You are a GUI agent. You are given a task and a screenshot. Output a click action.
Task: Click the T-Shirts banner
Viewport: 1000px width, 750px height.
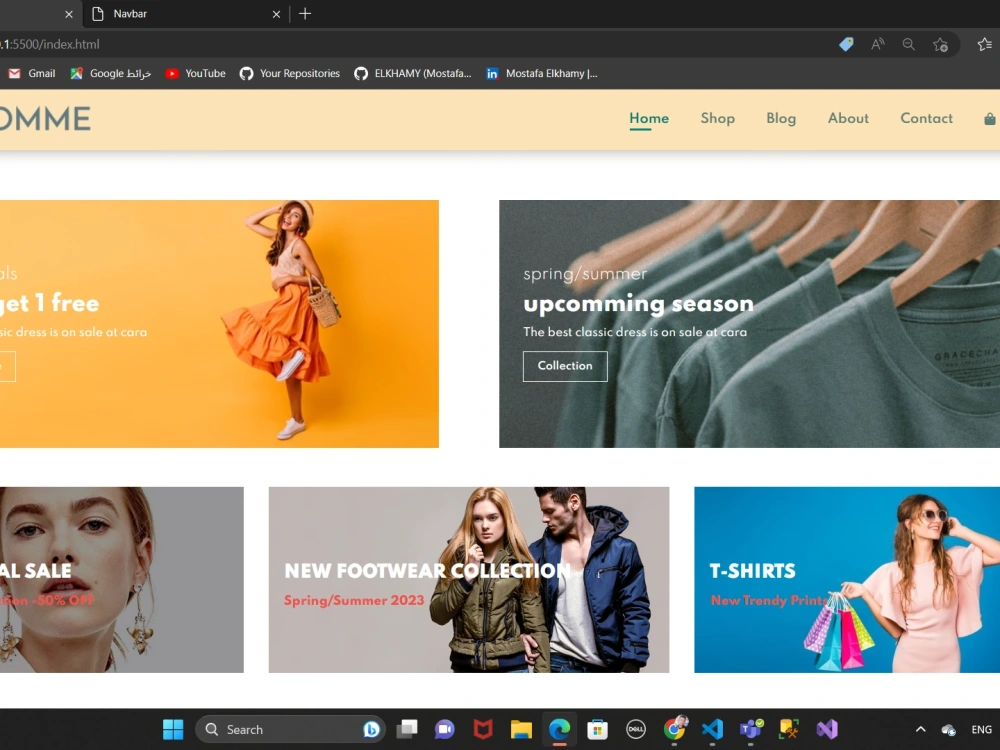pyautogui.click(x=847, y=580)
